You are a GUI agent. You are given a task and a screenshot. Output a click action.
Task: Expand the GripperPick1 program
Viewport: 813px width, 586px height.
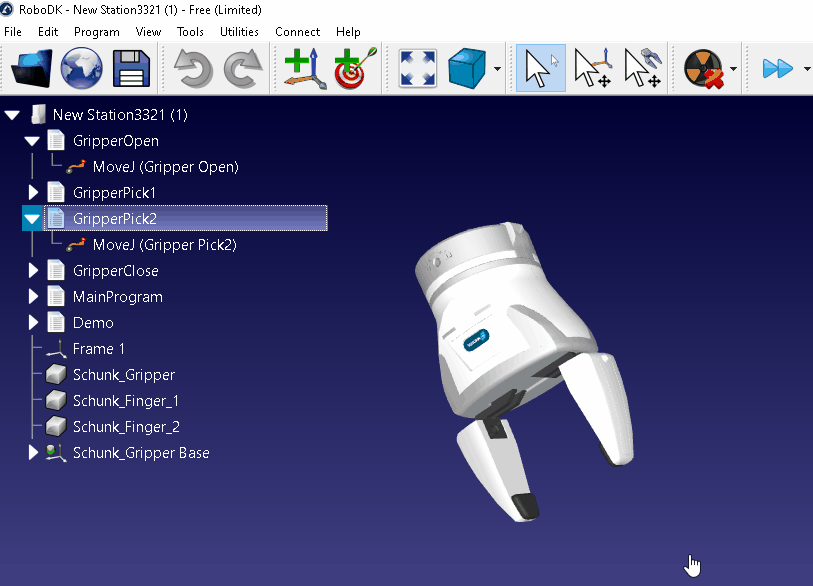tap(33, 192)
